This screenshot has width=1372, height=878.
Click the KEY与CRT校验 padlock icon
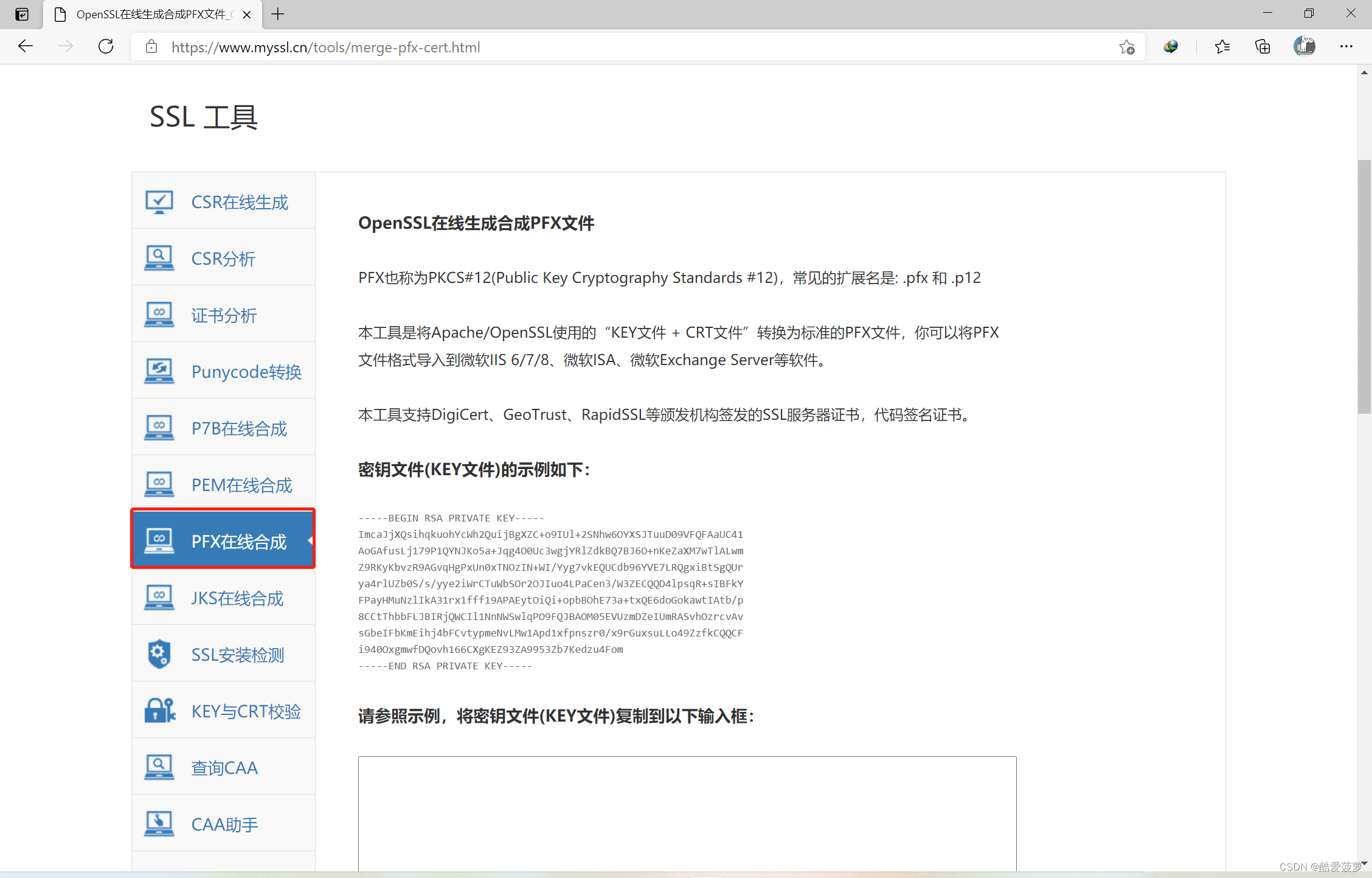coord(159,711)
